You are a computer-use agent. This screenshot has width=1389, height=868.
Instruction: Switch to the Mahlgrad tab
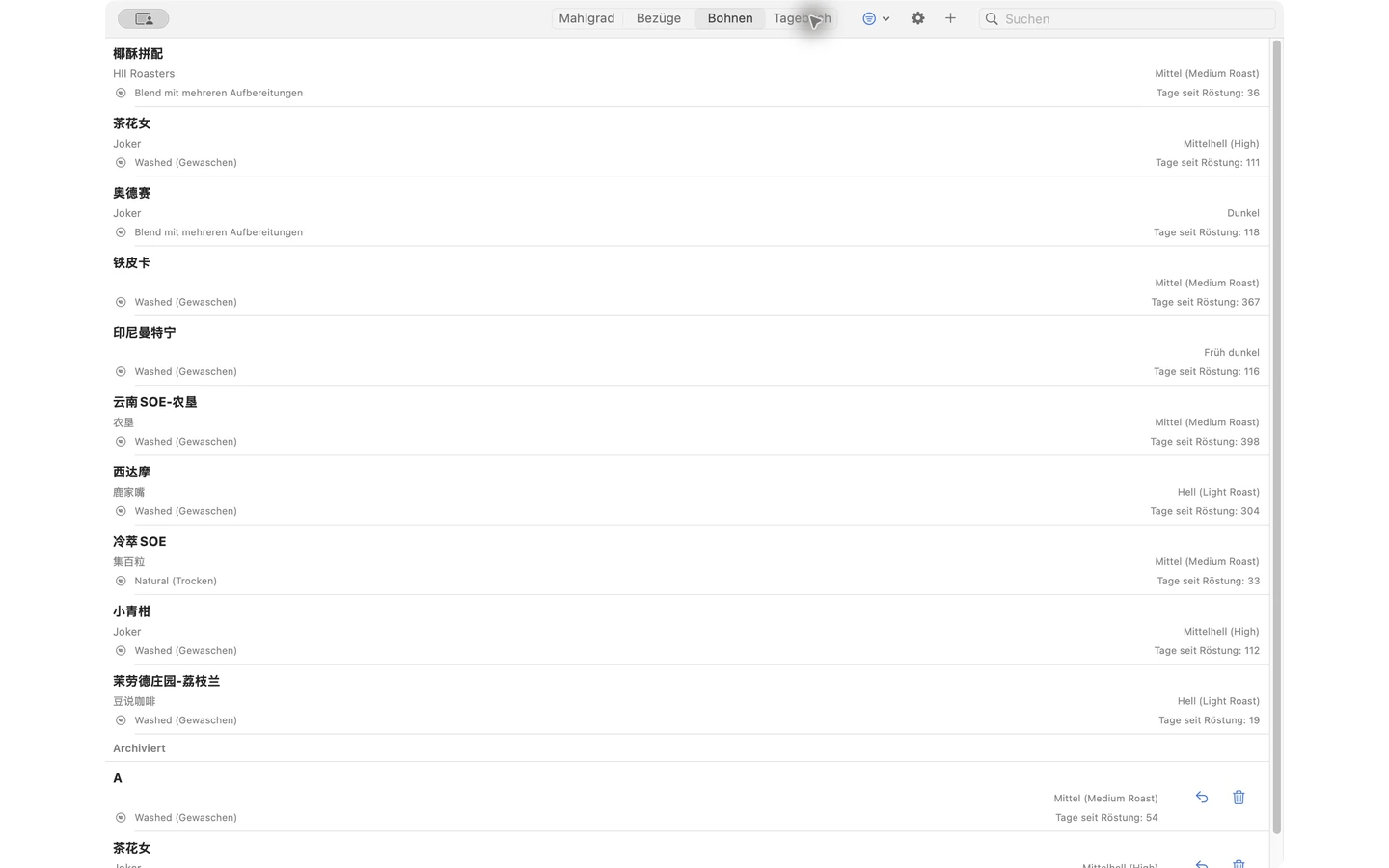click(586, 18)
